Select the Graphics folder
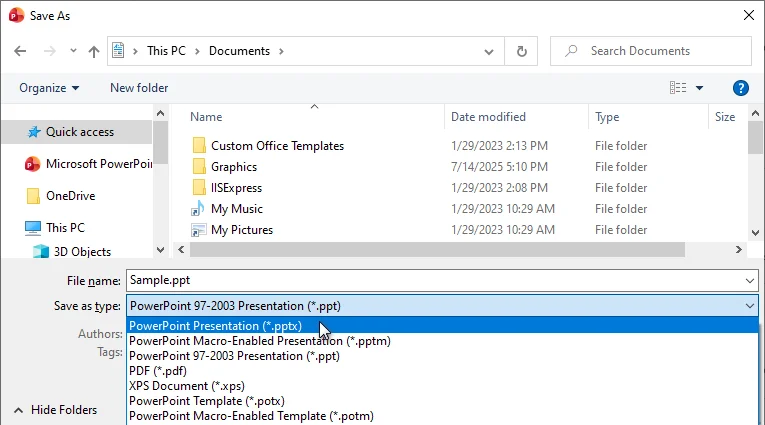This screenshot has width=765, height=425. click(x=234, y=167)
